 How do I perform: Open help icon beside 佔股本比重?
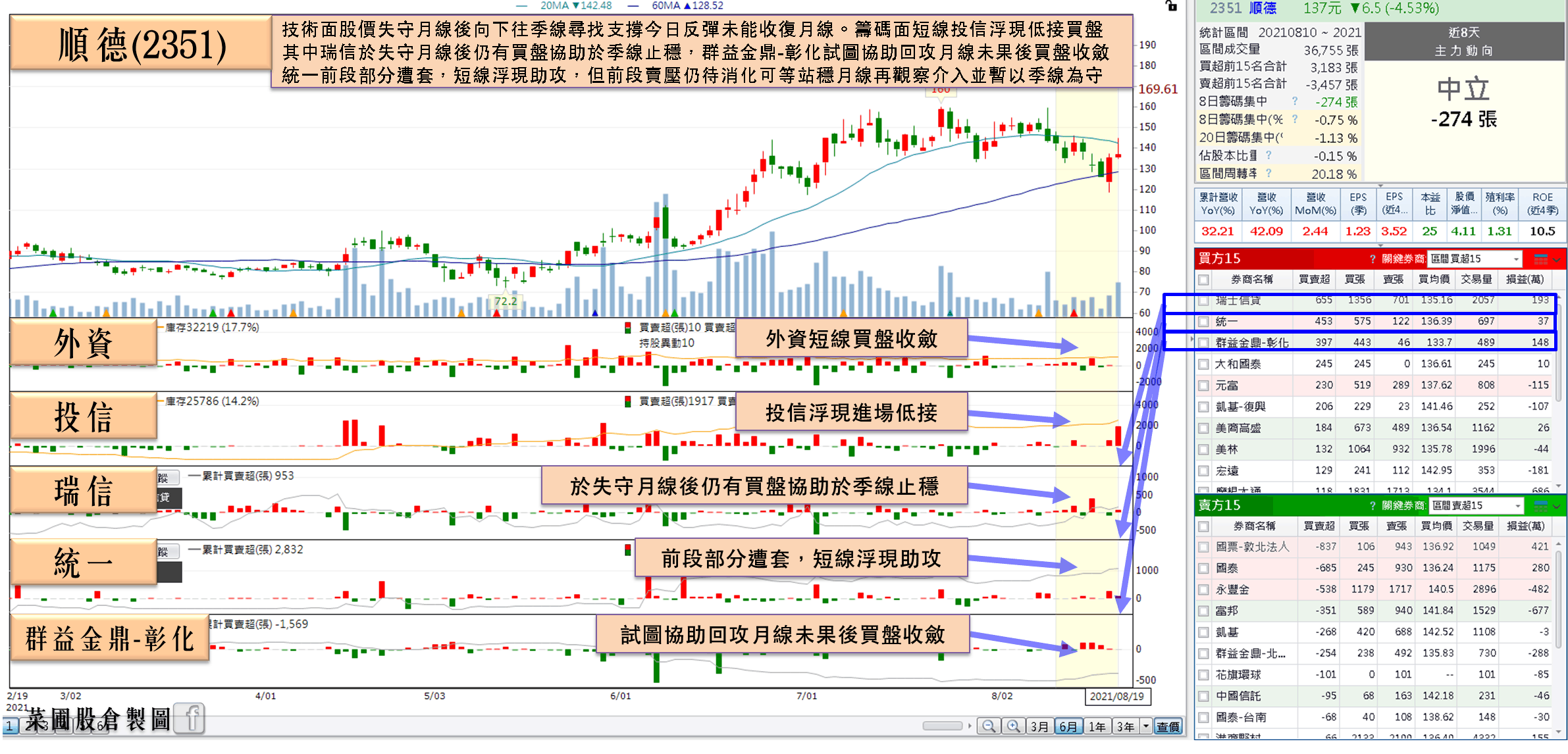pos(1268,155)
